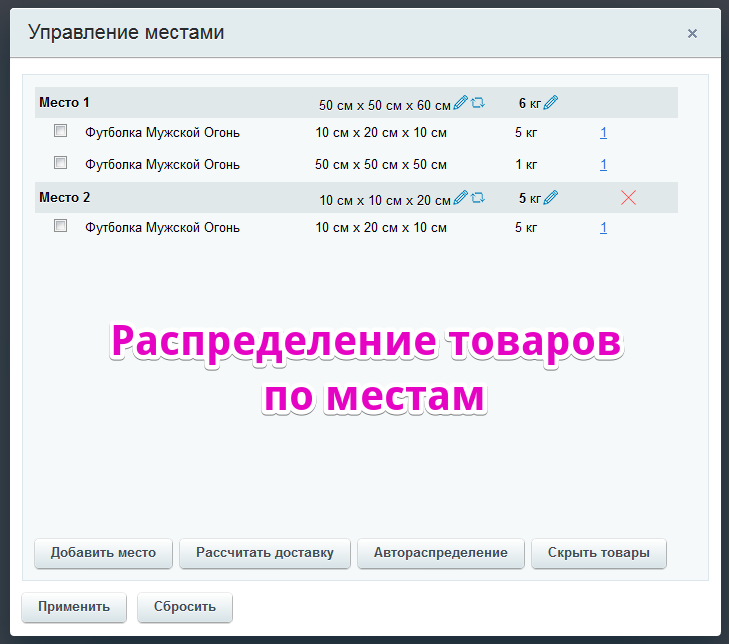Click the Управление местами dialog title
The image size is (729, 644).
click(x=126, y=33)
